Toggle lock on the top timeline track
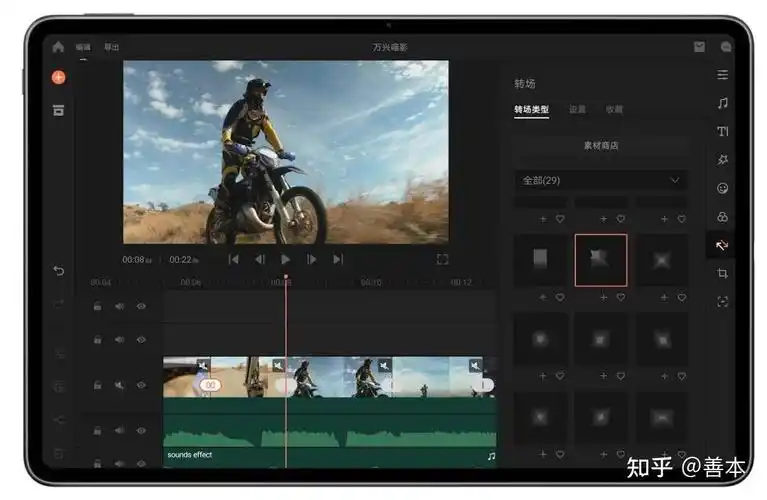This screenshot has height=500, width=767. pyautogui.click(x=97, y=306)
